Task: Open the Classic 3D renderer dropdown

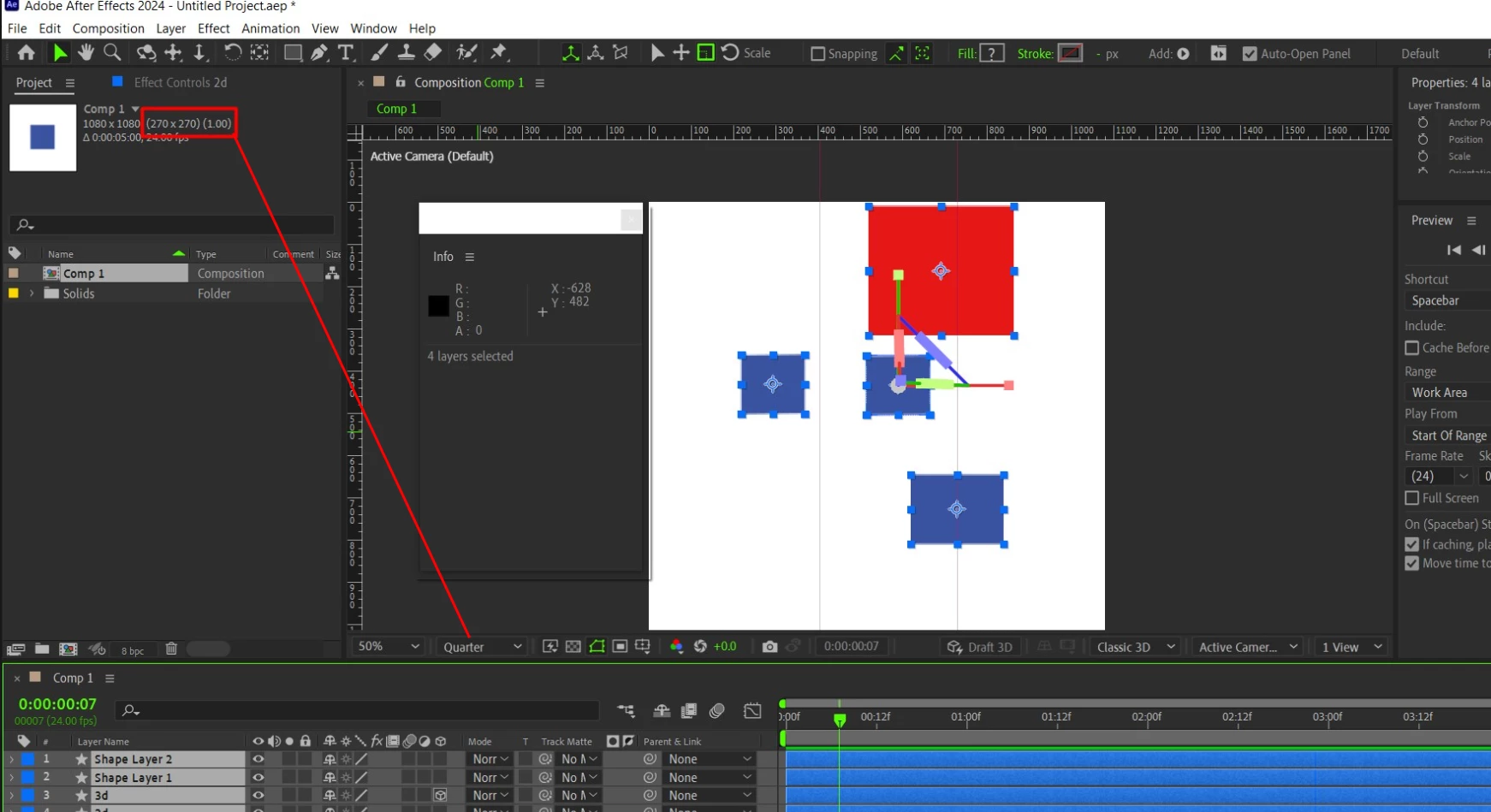Action: (1135, 647)
